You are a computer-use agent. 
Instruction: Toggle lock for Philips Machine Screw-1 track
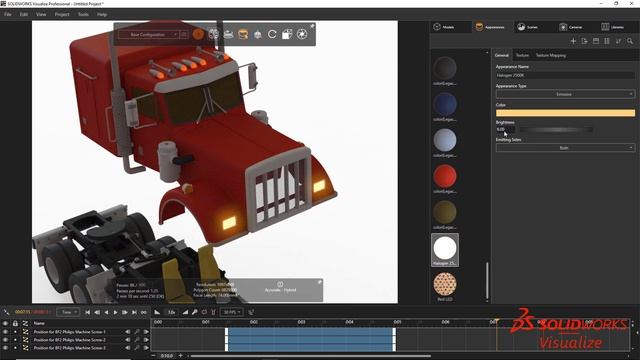click(15, 332)
